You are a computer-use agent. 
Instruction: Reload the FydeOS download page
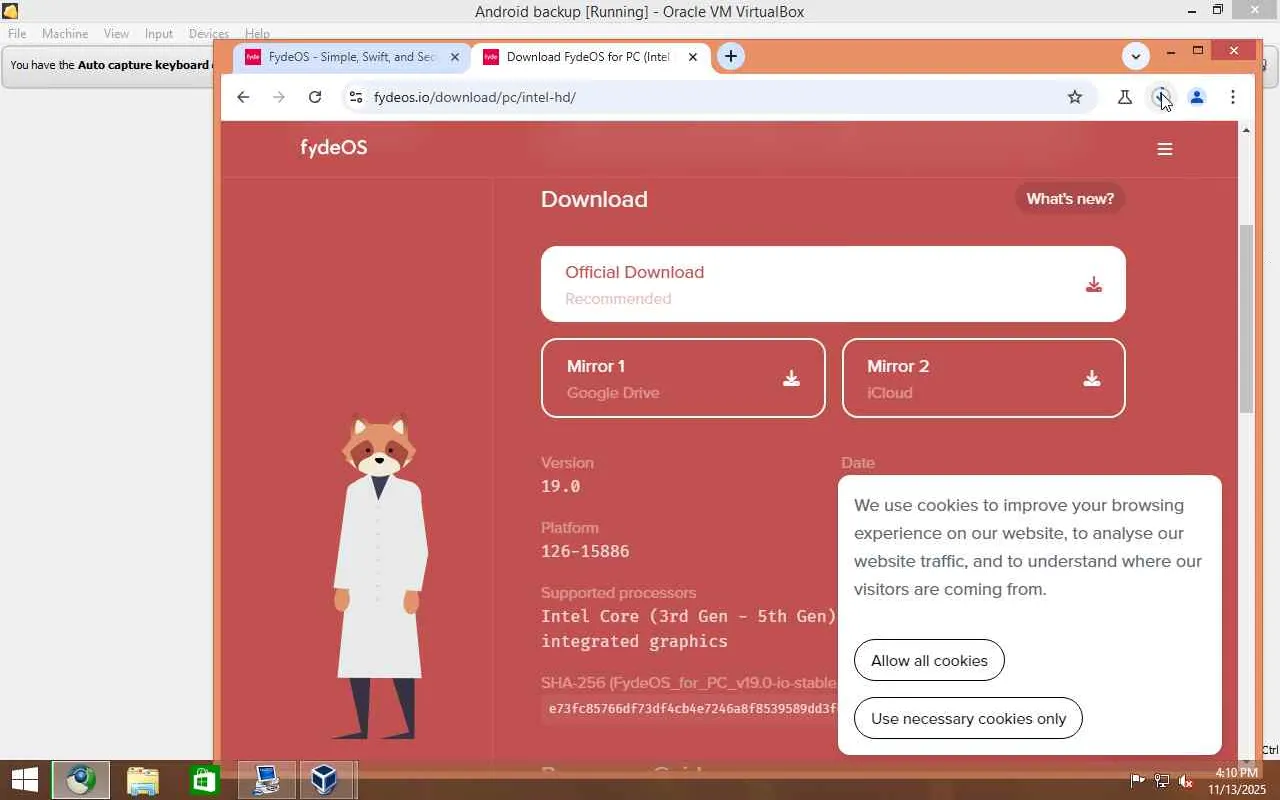[x=315, y=97]
